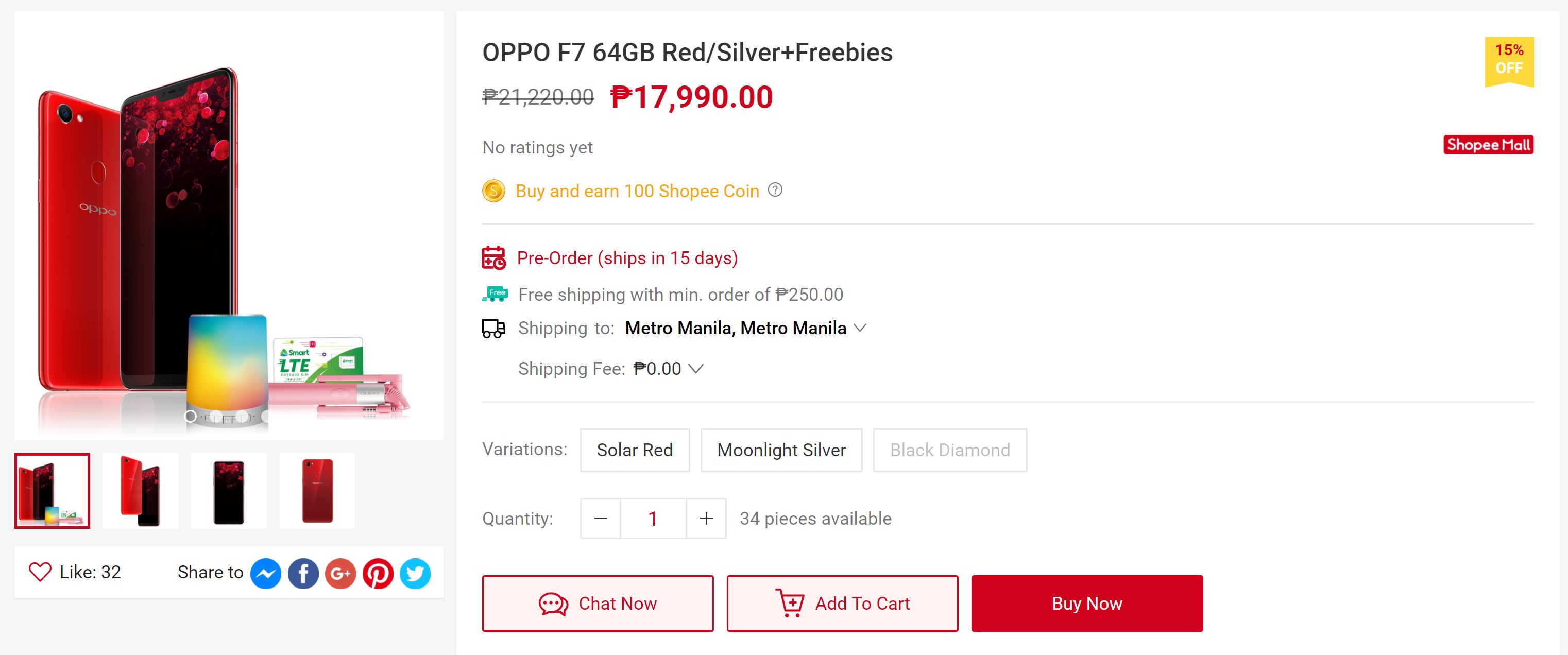This screenshot has width=1568, height=655.
Task: Select Solar Red variation
Action: point(635,450)
